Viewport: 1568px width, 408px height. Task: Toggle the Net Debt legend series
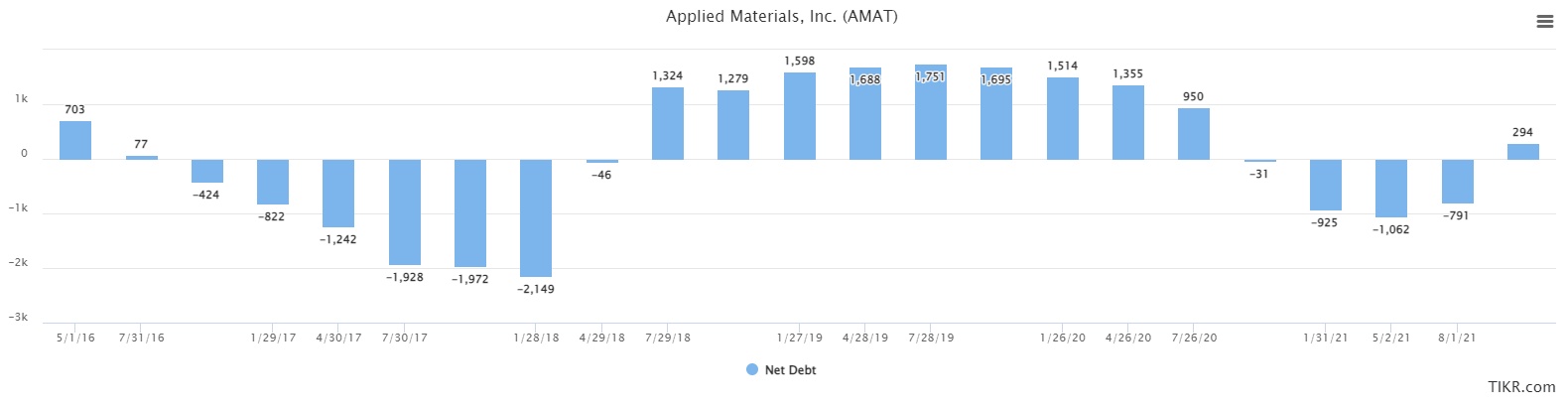[790, 370]
